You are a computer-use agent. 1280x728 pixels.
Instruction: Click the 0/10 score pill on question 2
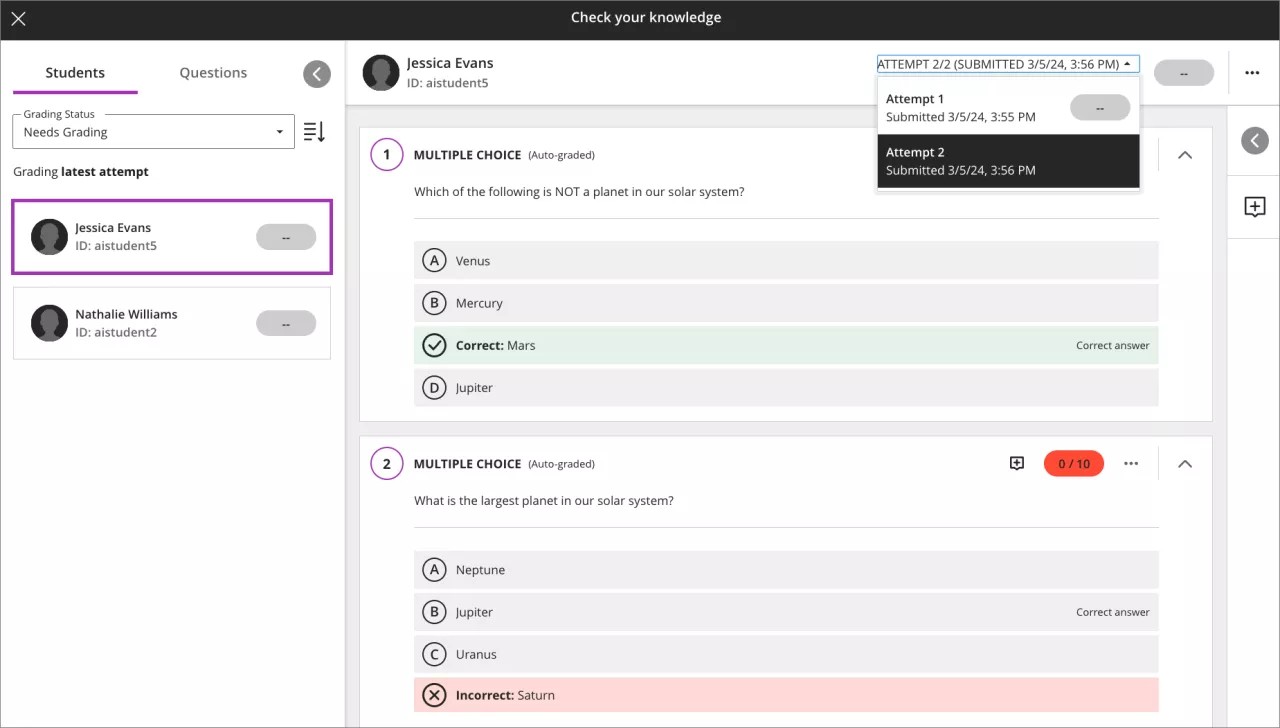coord(1073,463)
